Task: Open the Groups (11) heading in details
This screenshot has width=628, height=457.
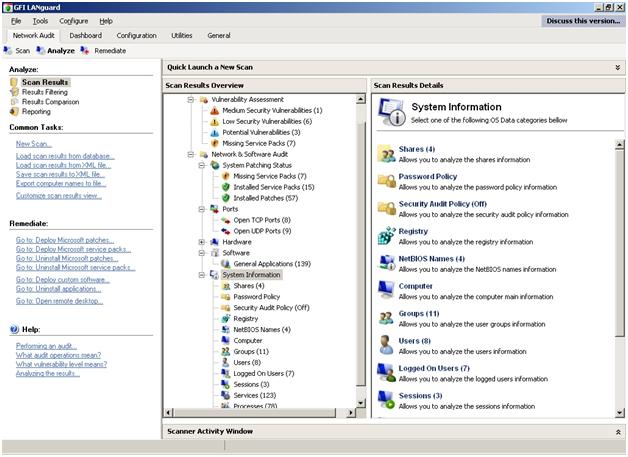Action: point(419,314)
